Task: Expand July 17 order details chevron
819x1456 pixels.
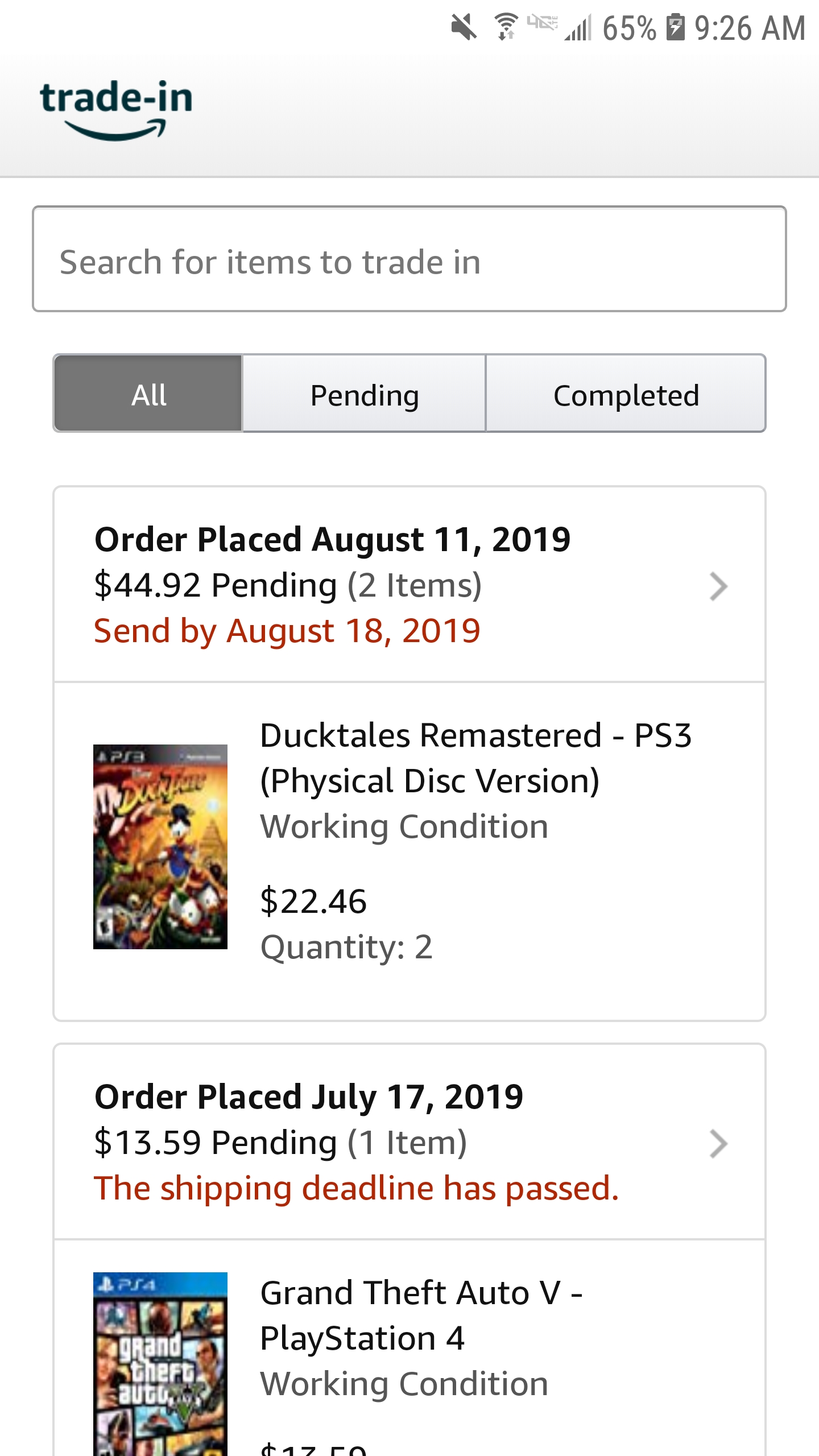Action: (x=719, y=1144)
